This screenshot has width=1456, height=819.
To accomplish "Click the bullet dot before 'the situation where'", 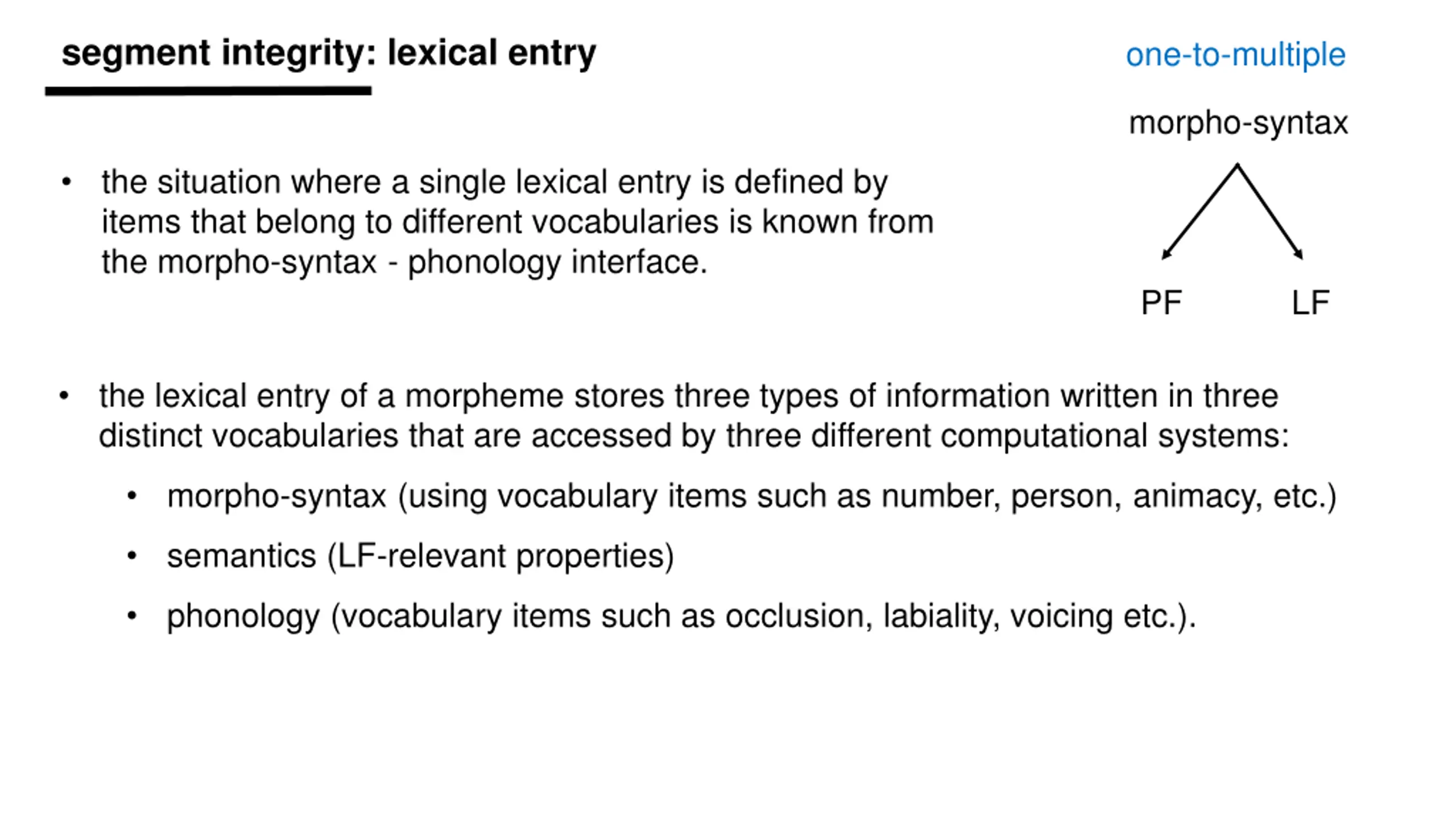I will (67, 182).
